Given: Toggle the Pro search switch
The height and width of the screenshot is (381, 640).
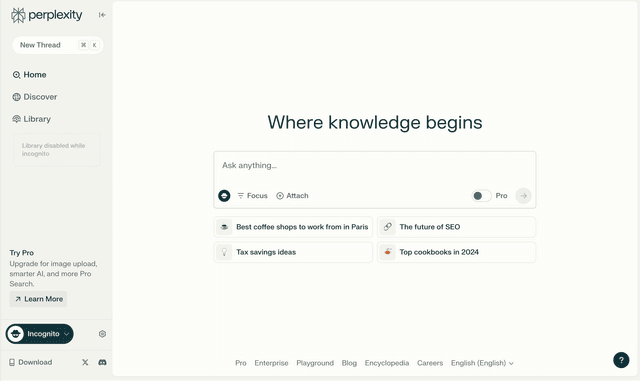Looking at the screenshot, I should (x=481, y=196).
